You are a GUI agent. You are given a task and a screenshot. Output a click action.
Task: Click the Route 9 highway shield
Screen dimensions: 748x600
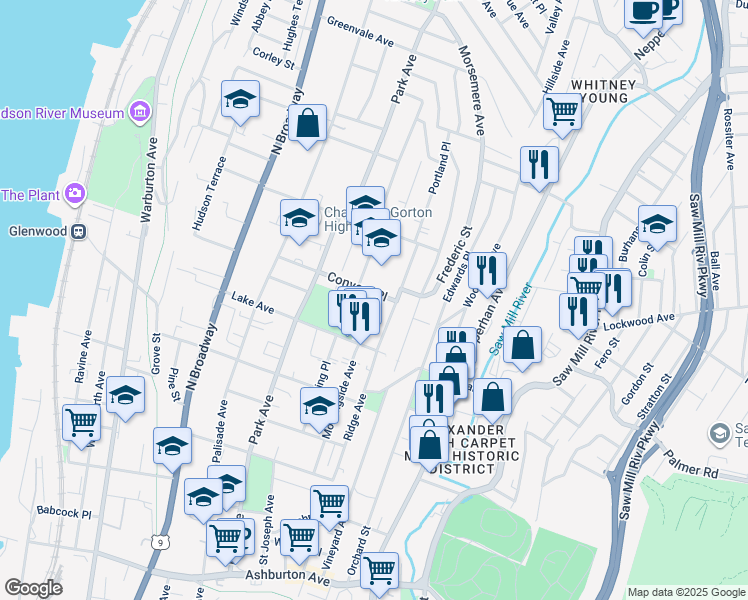click(161, 543)
